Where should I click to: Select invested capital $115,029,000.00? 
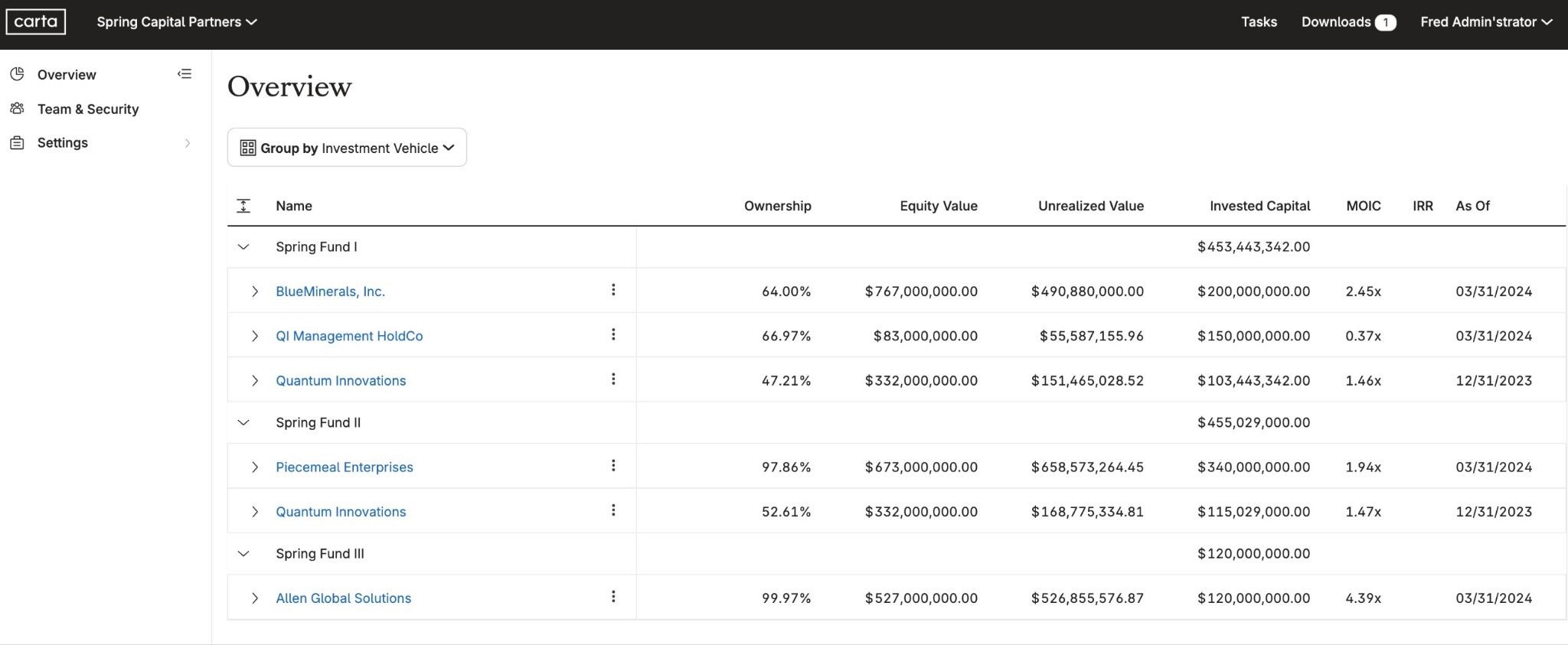(1253, 512)
